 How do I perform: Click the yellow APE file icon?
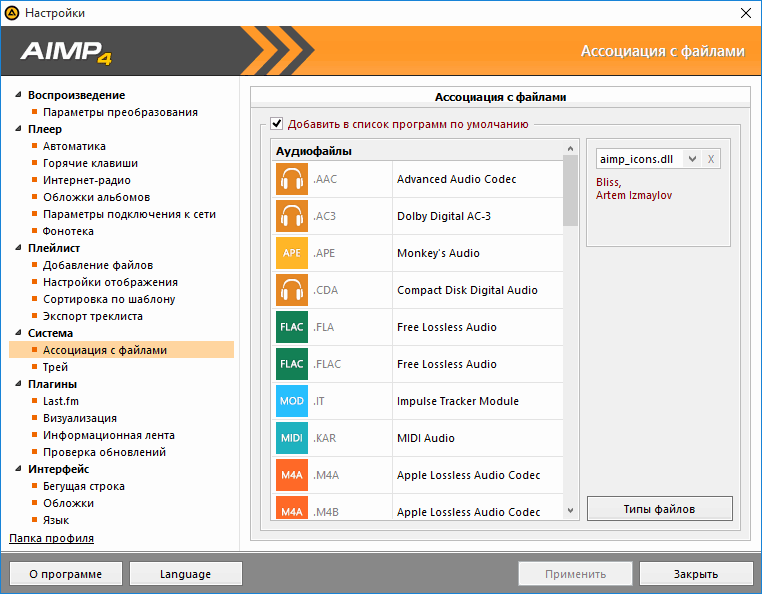pos(292,253)
